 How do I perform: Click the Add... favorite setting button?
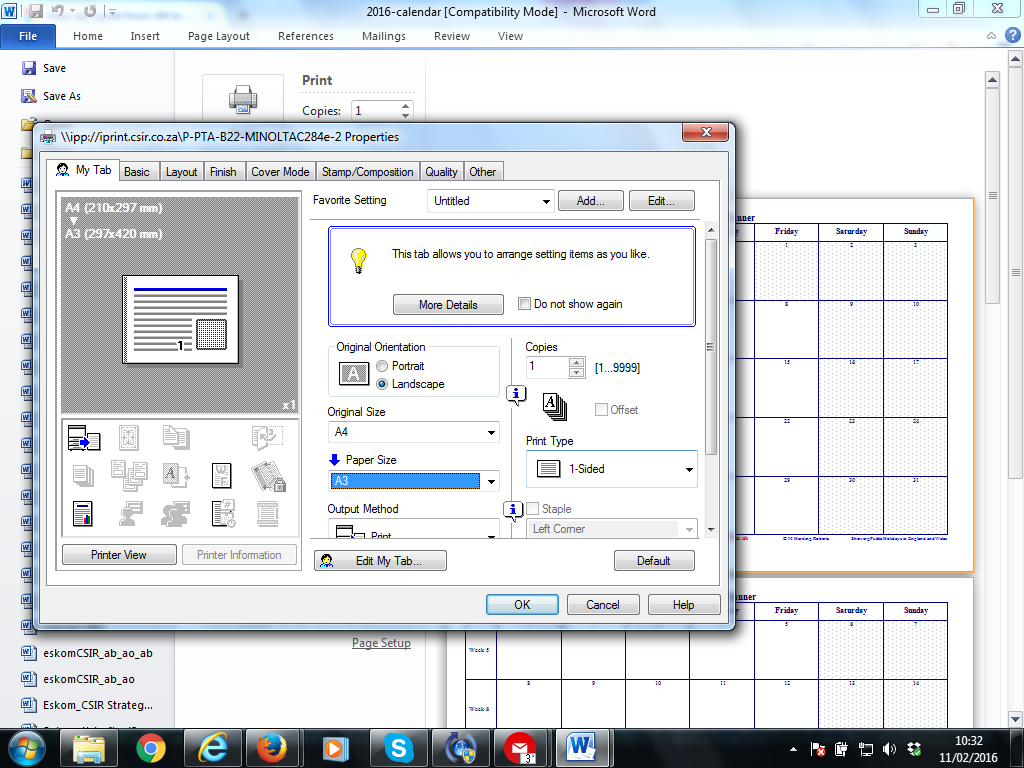pyautogui.click(x=591, y=201)
